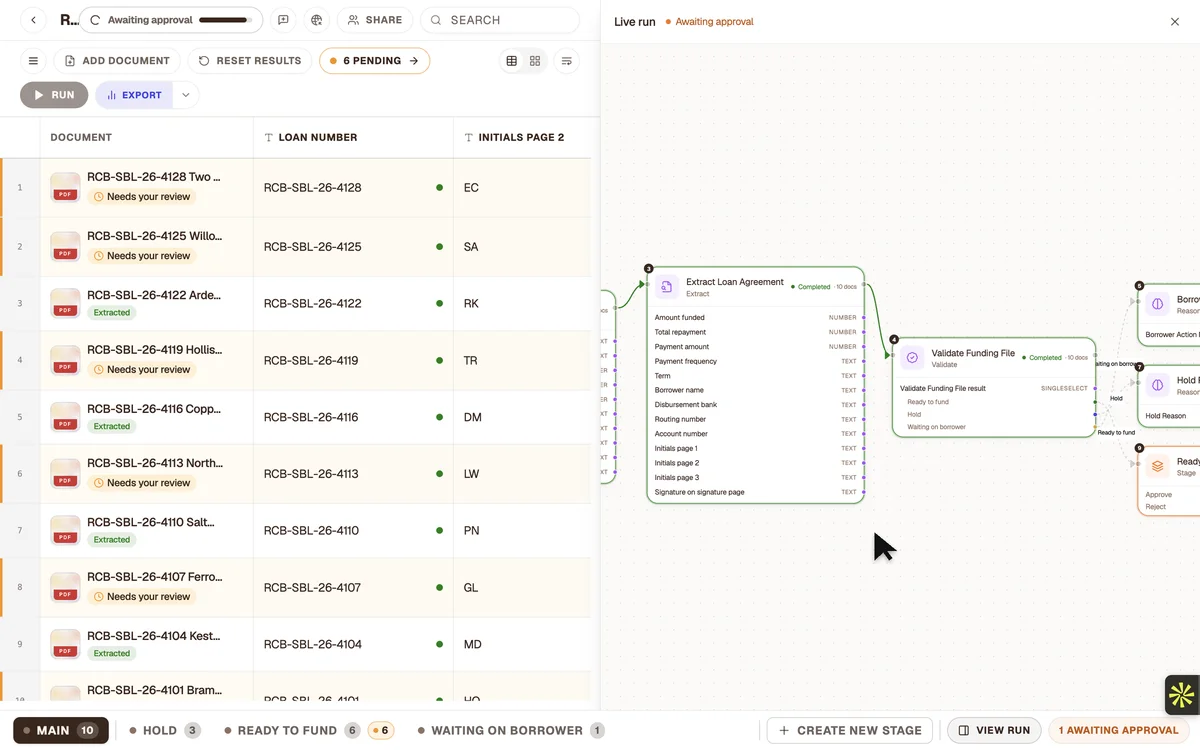1200x750 pixels.
Task: Open the Main stage tab
Action: click(59, 730)
